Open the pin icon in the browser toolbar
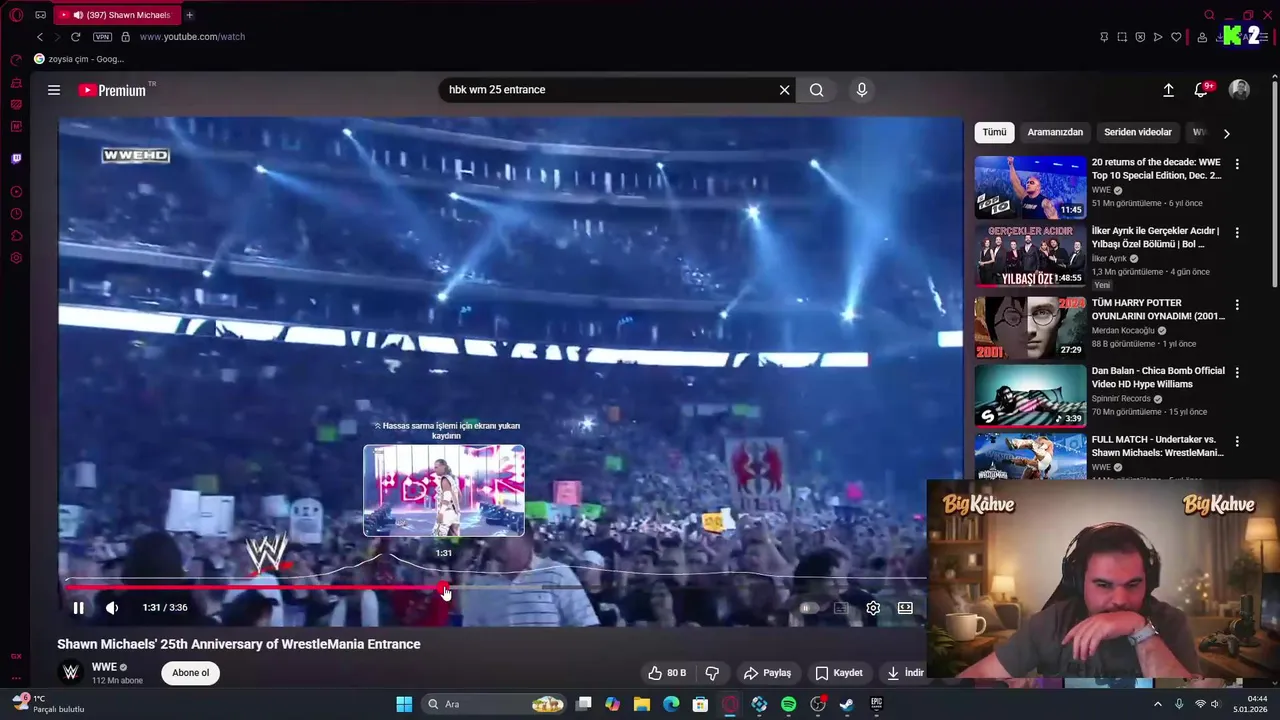Screen dimensions: 1280x720 coord(1104,37)
